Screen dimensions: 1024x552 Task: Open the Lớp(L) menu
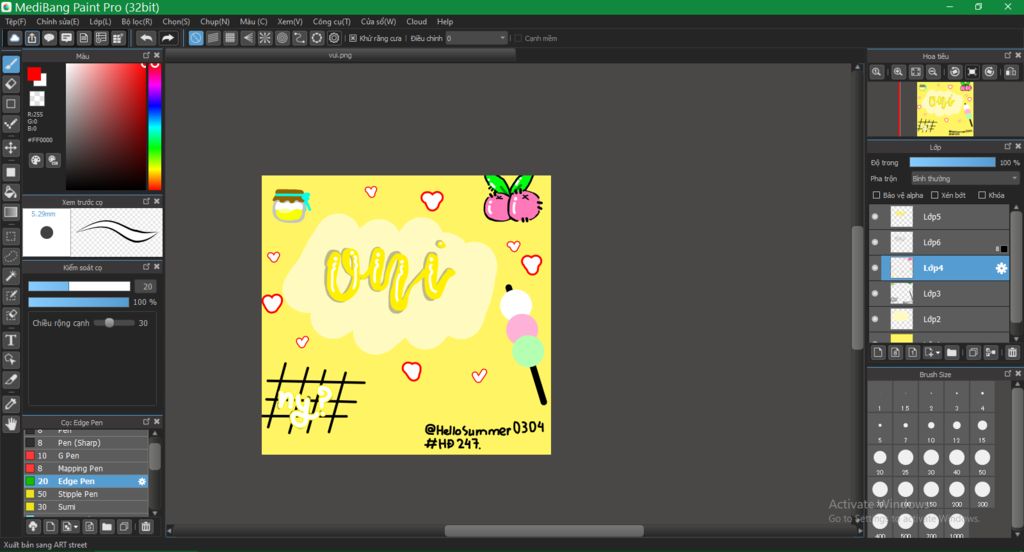coord(100,22)
